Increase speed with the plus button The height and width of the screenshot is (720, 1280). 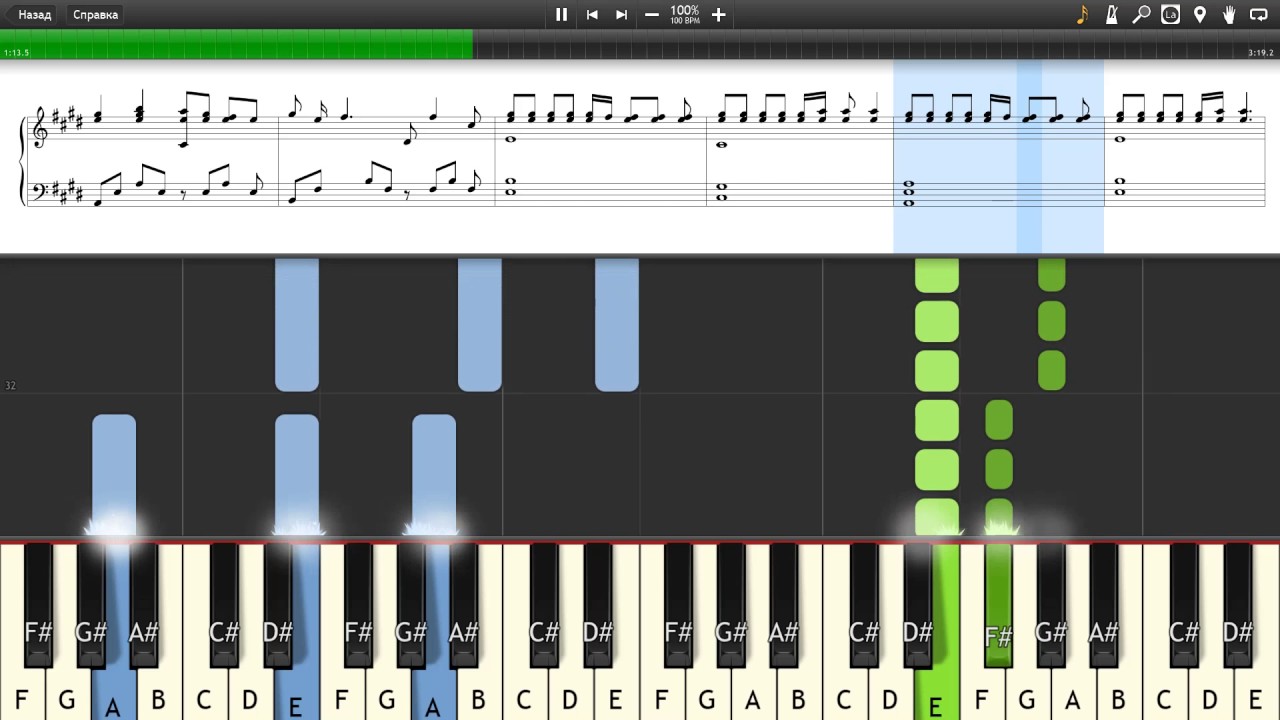point(718,15)
